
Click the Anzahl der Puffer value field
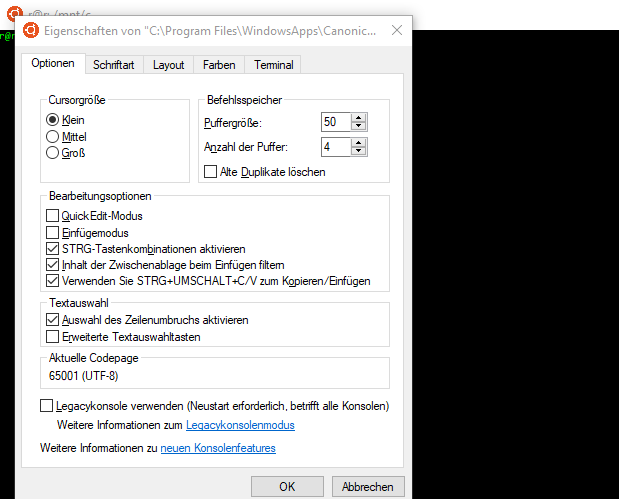pos(336,147)
